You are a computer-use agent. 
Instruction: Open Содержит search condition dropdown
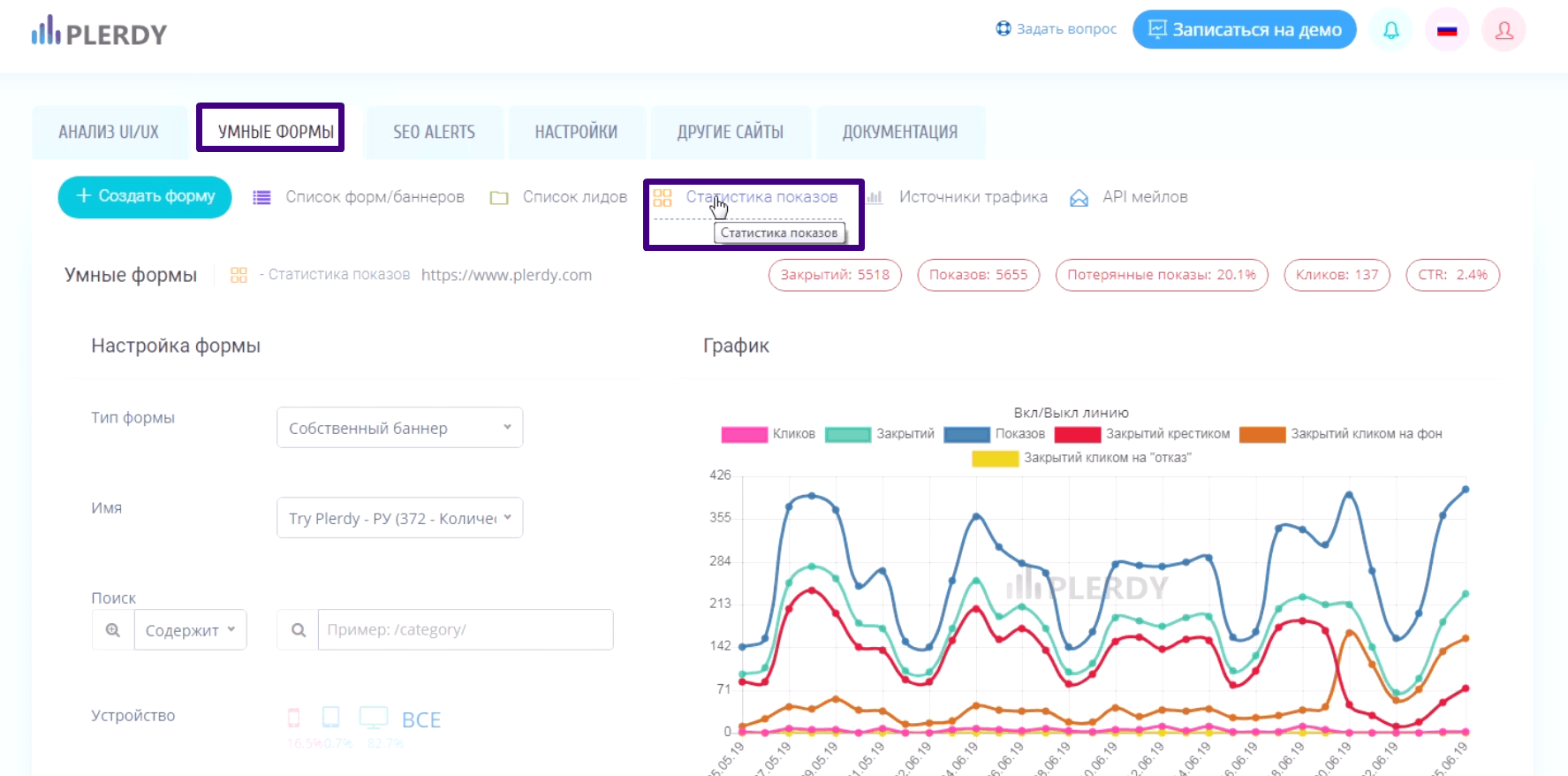click(x=190, y=630)
